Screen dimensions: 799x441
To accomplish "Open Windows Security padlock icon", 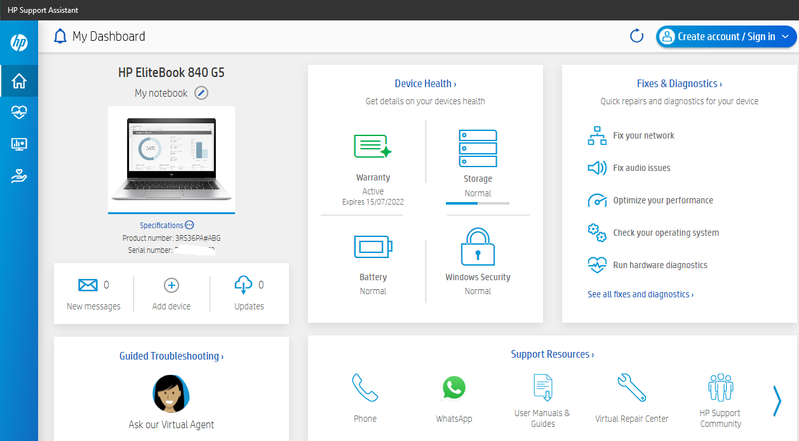I will click(477, 247).
